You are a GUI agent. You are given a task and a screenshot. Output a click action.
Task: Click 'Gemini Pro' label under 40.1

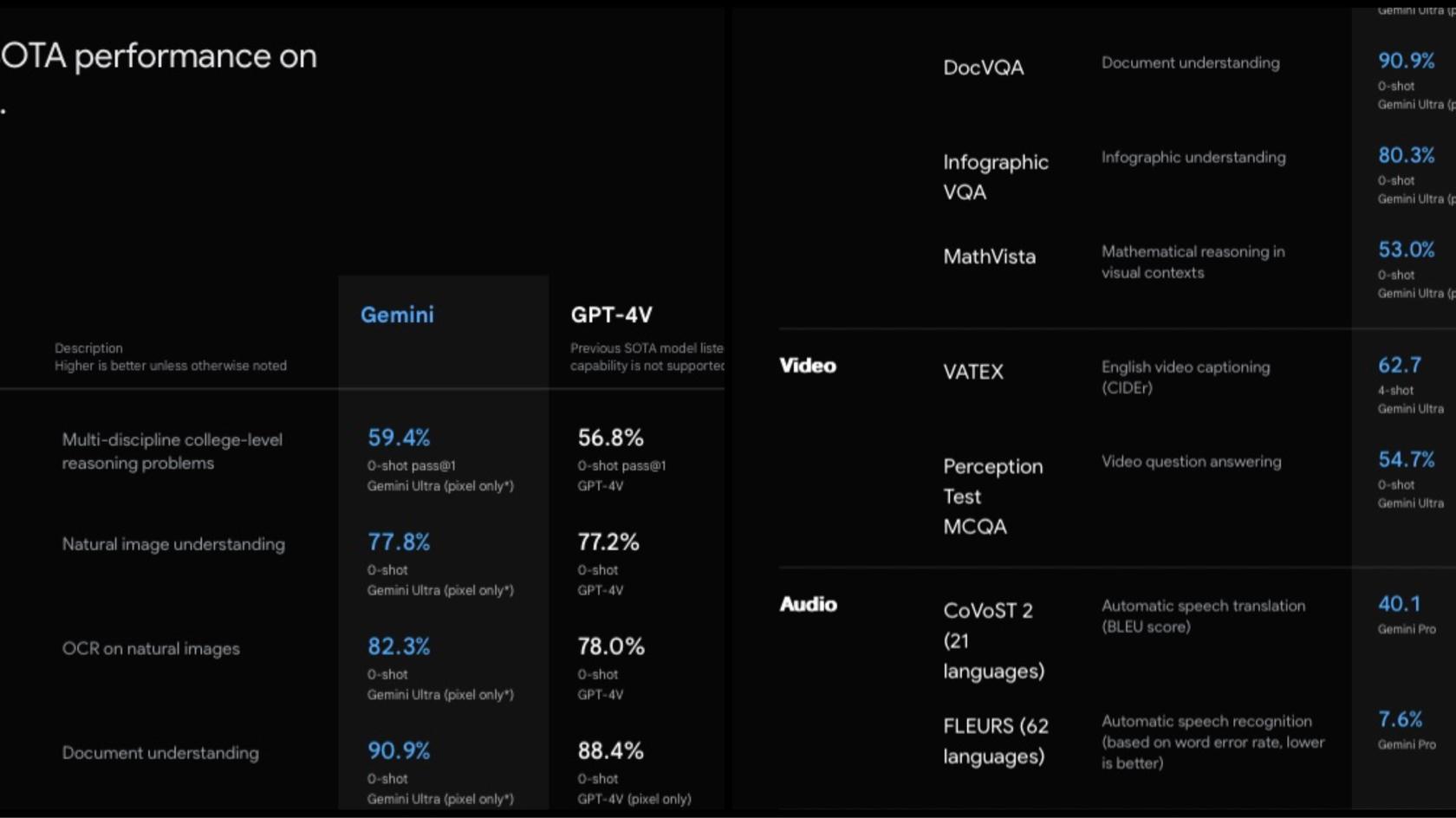(1407, 629)
